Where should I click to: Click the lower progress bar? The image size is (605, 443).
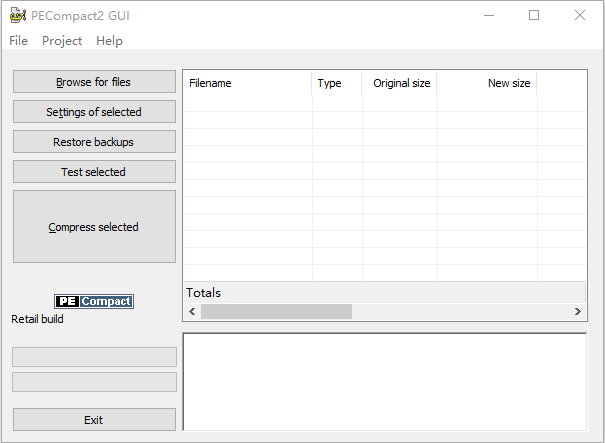click(x=94, y=382)
